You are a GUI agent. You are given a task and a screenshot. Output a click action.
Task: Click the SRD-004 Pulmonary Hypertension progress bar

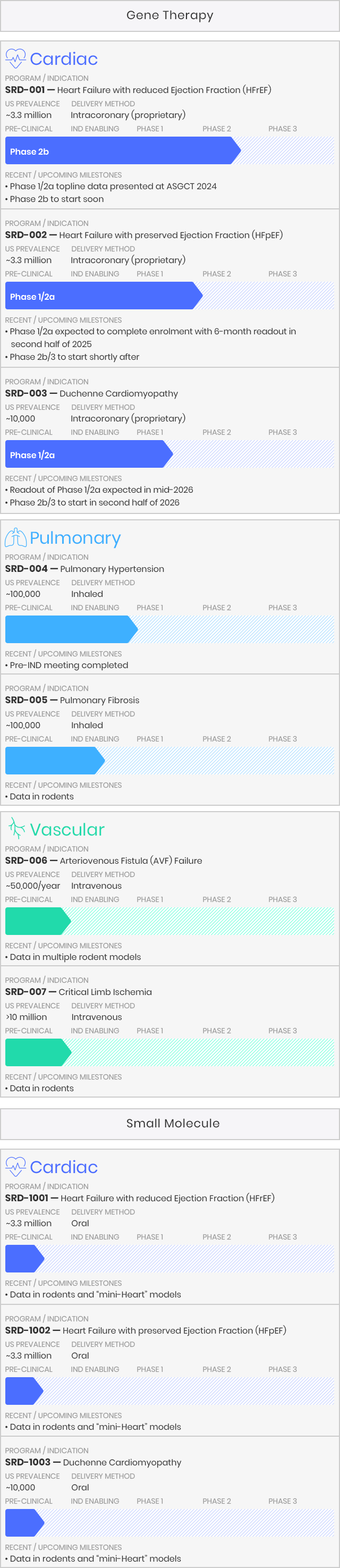tap(72, 629)
